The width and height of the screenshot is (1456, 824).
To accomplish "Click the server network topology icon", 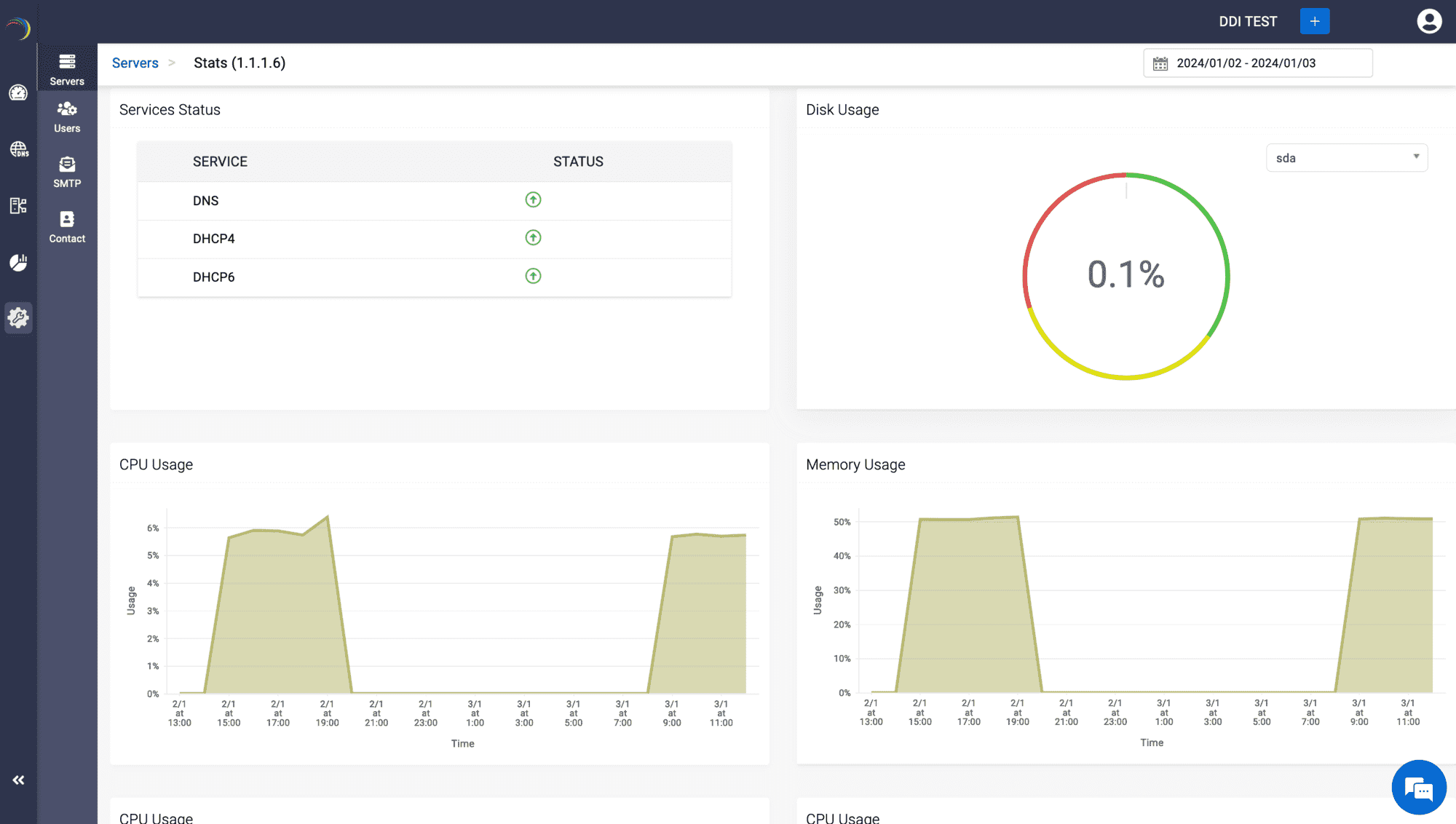I will coord(18,206).
